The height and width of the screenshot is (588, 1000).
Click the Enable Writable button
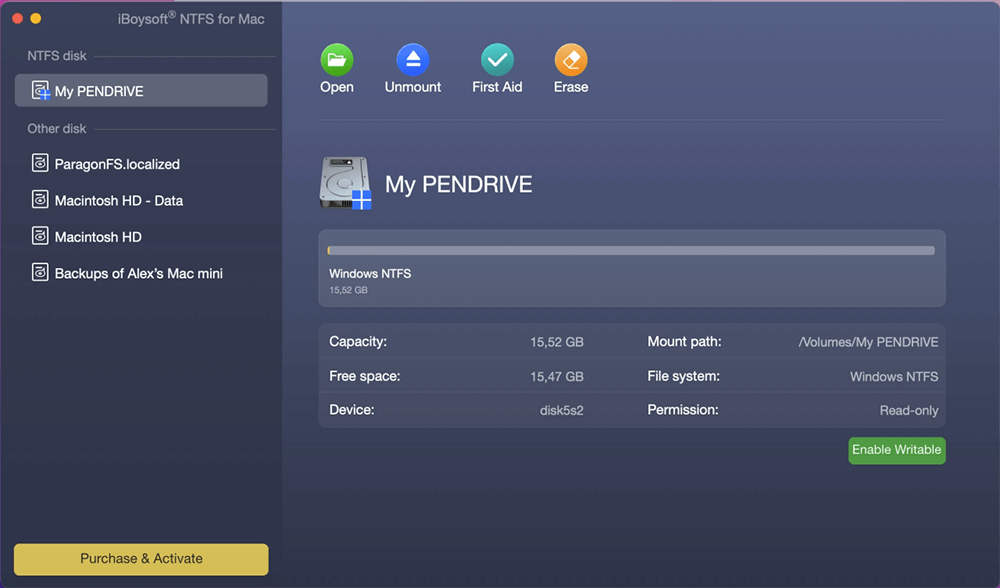897,450
